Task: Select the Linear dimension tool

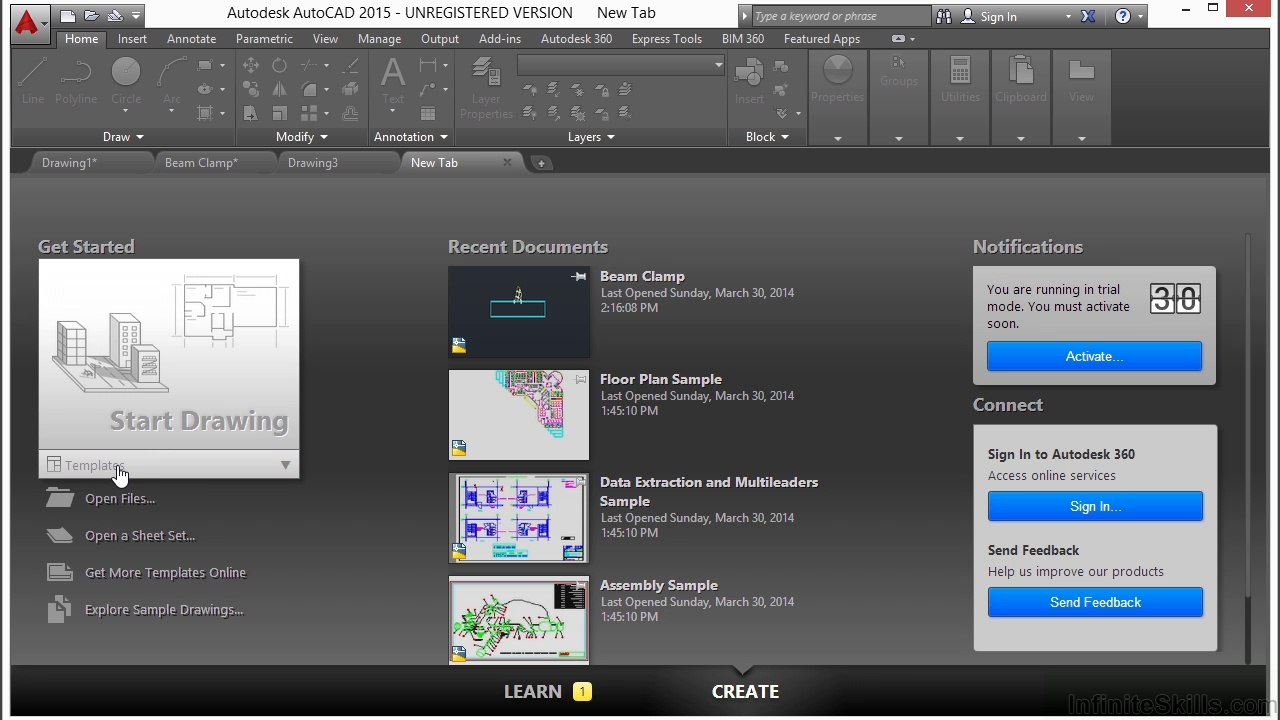Action: pos(428,65)
